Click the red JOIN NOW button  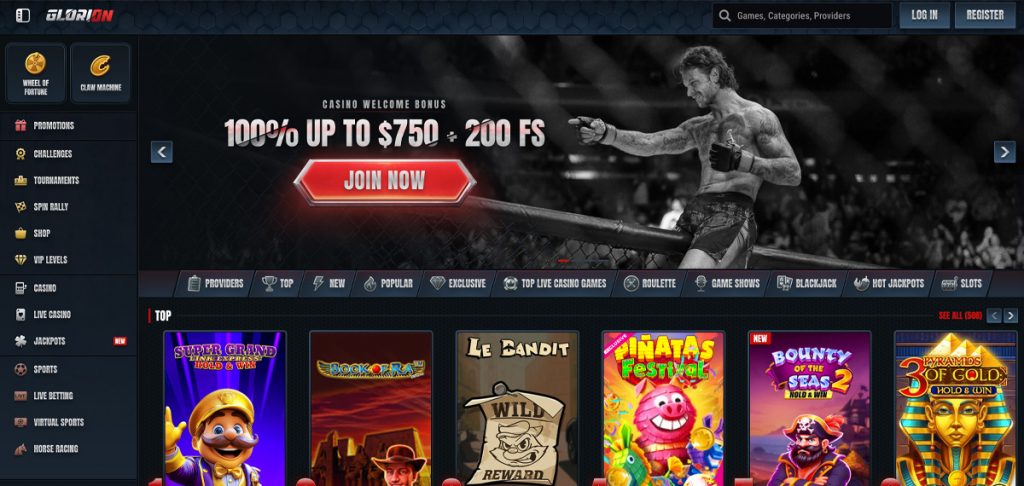point(385,181)
